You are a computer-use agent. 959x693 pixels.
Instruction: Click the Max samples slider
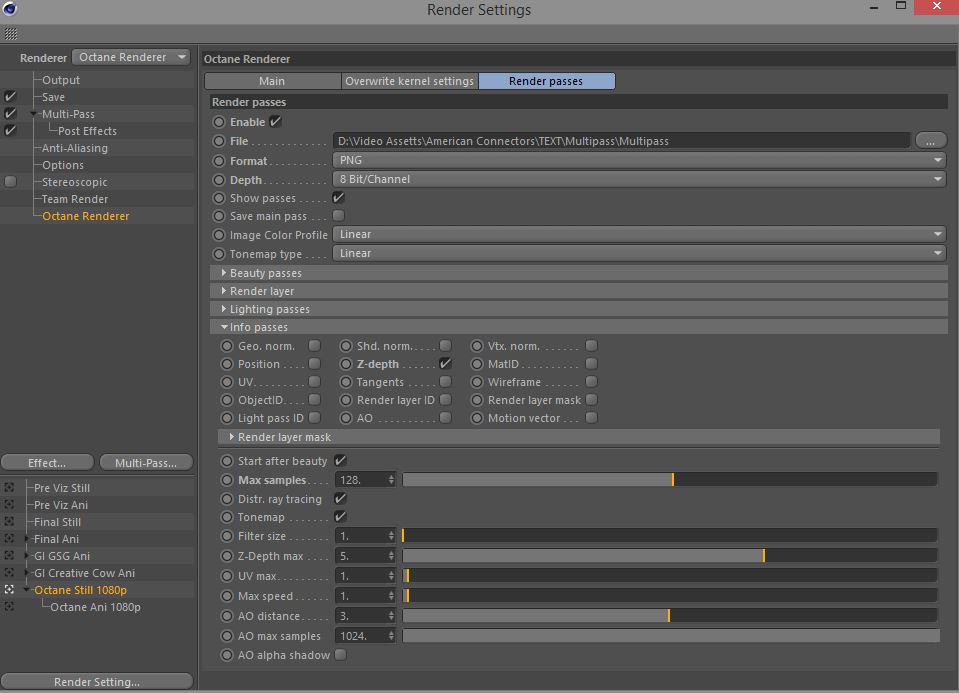pyautogui.click(x=670, y=480)
